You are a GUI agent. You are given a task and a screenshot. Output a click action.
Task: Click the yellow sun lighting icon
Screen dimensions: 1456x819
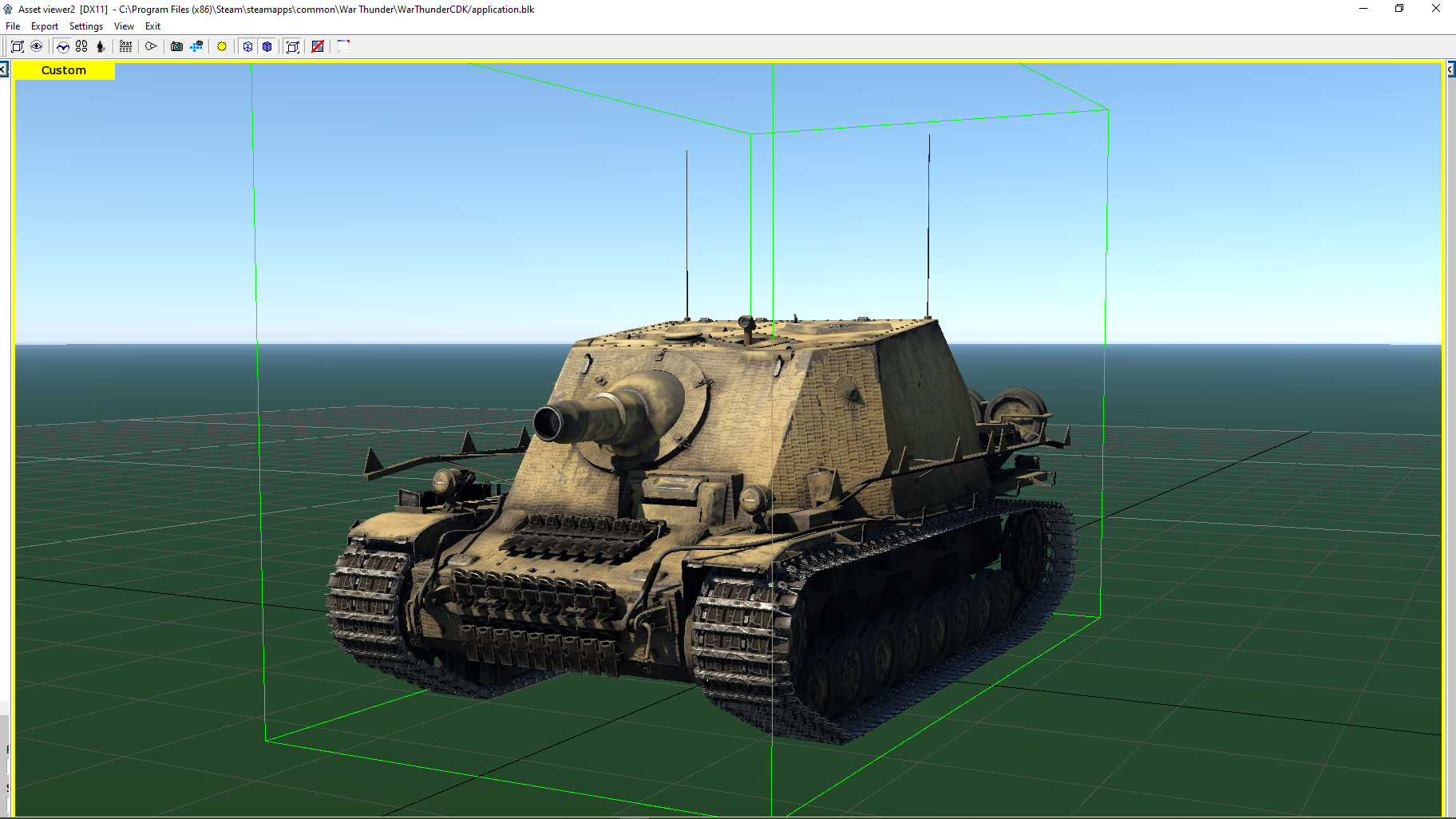222,46
